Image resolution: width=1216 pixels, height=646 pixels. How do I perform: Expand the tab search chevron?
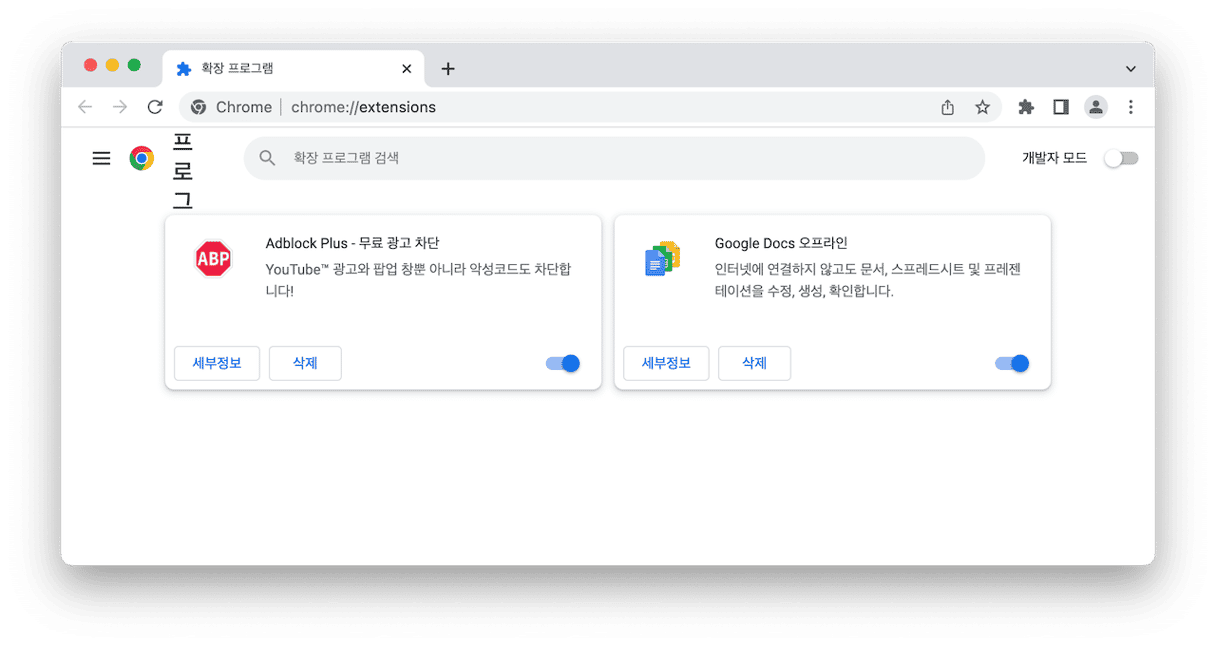[x=1131, y=69]
